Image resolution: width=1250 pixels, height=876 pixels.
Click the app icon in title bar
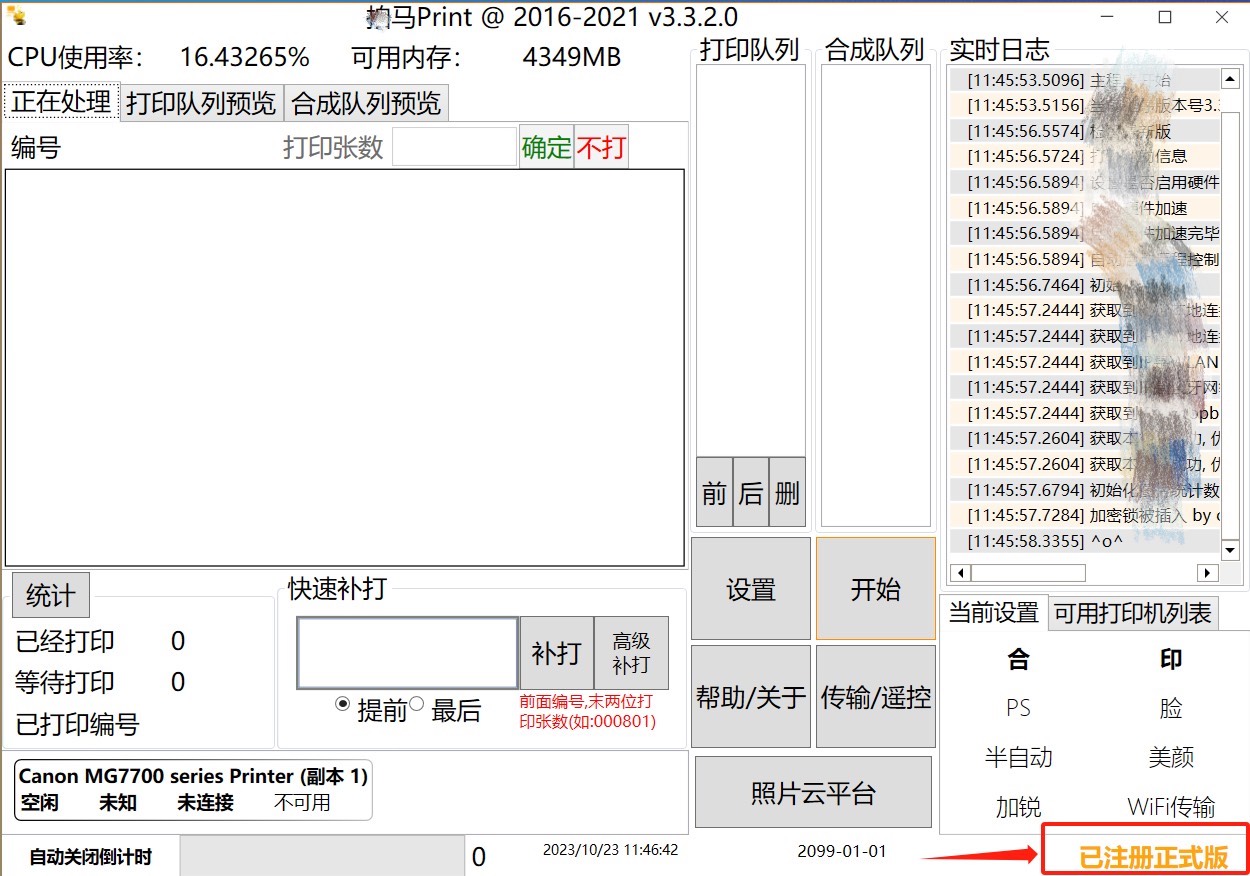[x=17, y=16]
